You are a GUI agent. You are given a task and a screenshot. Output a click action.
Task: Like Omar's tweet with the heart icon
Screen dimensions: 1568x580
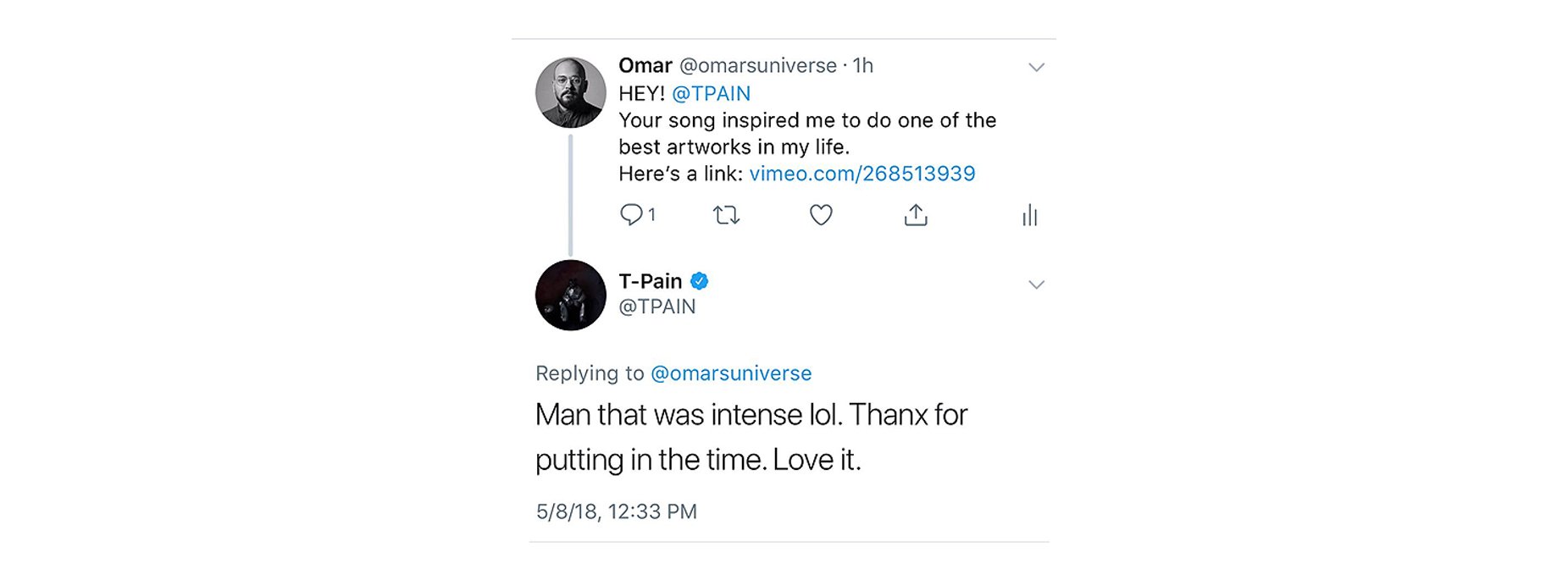click(x=821, y=215)
